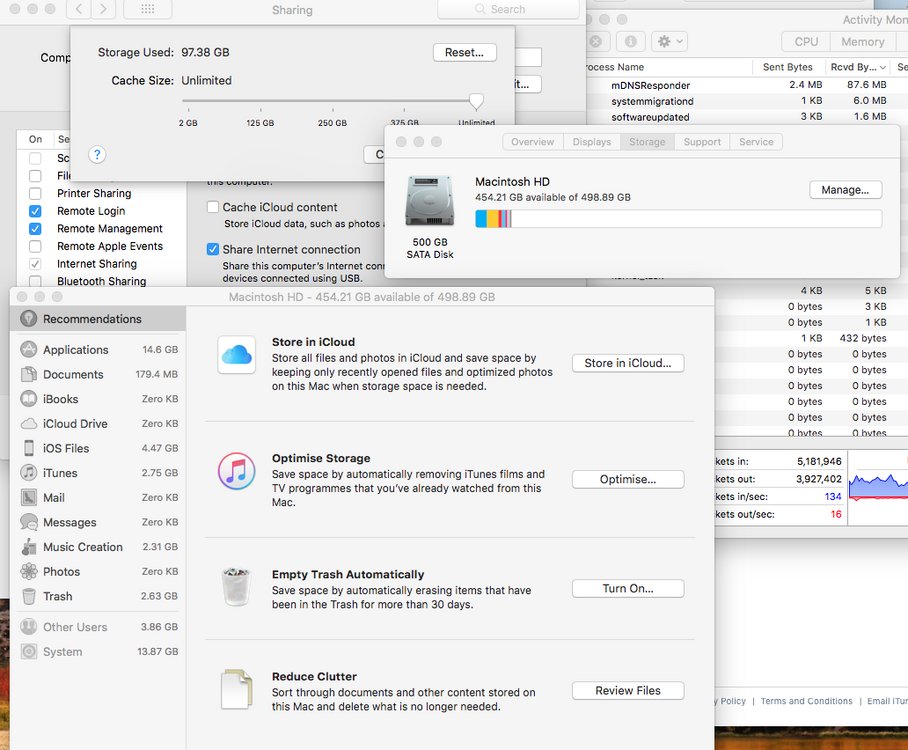Screen dimensions: 908x750
Task: Select System entry in storage sidebar
Action: point(98,652)
